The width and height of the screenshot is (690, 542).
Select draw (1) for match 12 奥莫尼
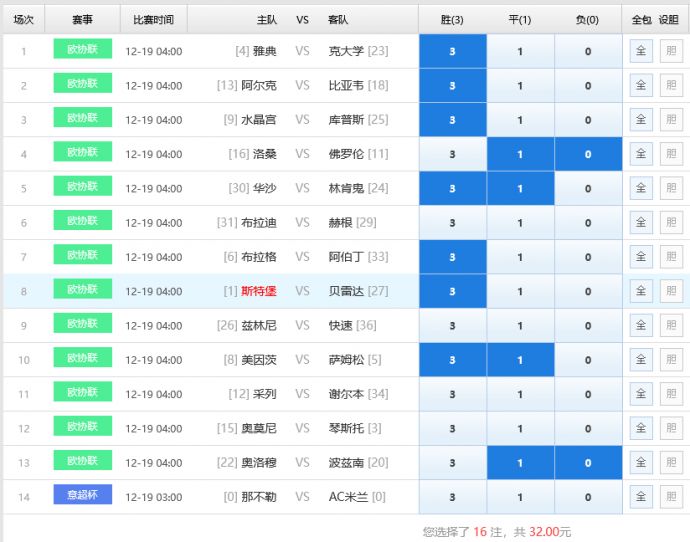[520, 428]
